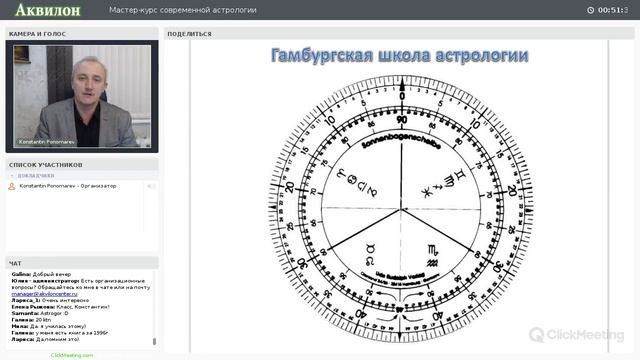Click the astrology dial image on the slide

401,209
